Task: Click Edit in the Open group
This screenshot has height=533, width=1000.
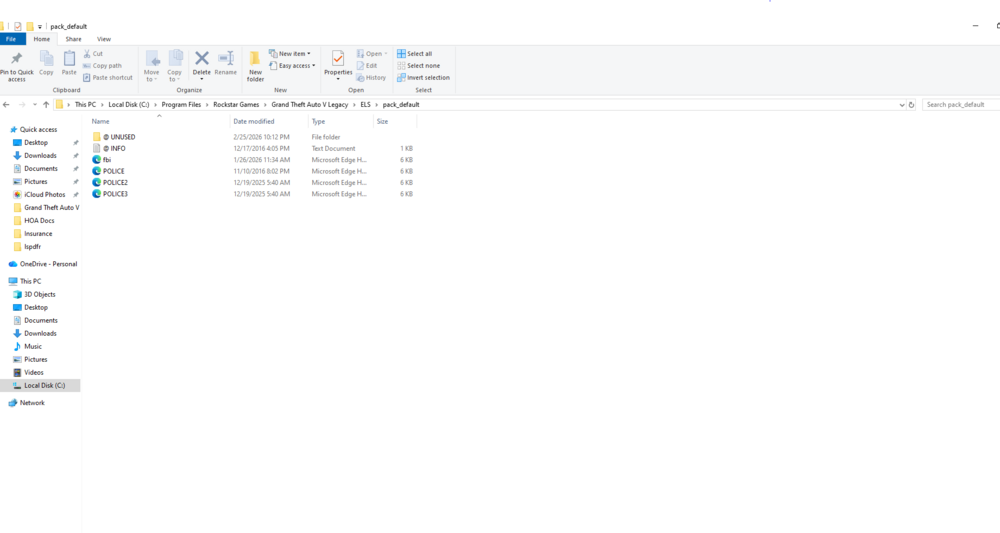Action: 367,66
